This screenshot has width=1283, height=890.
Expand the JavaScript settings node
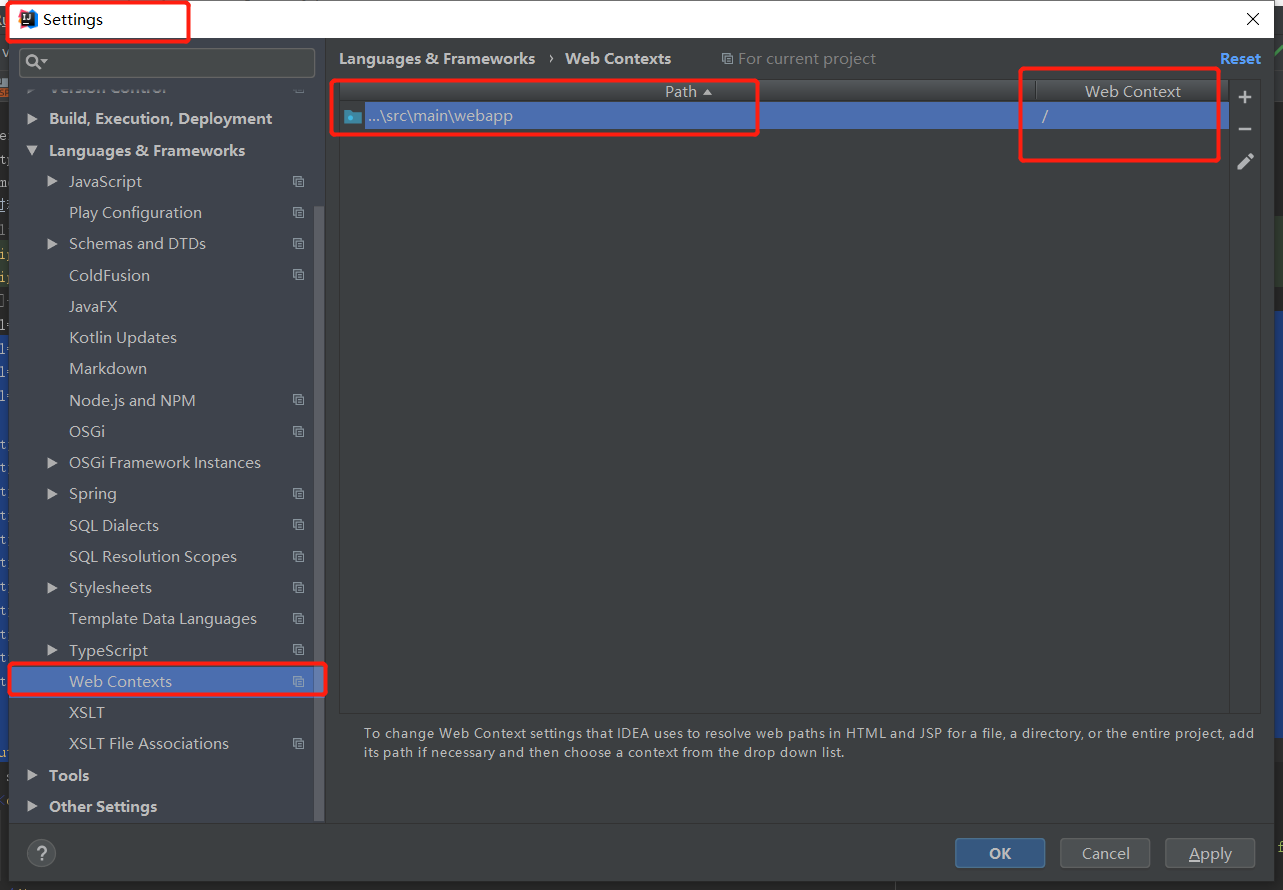(52, 181)
